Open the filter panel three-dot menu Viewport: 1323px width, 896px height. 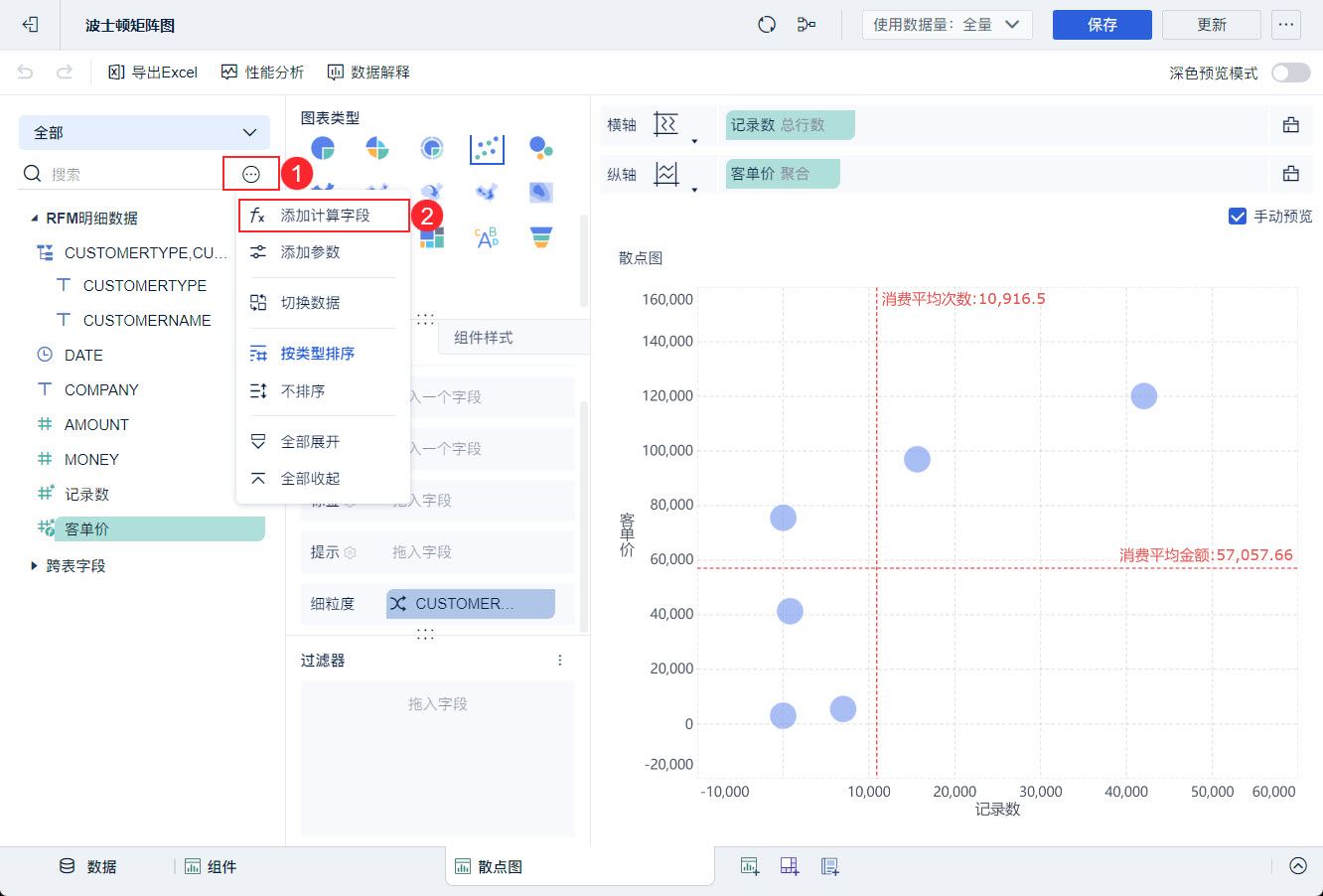tap(560, 661)
